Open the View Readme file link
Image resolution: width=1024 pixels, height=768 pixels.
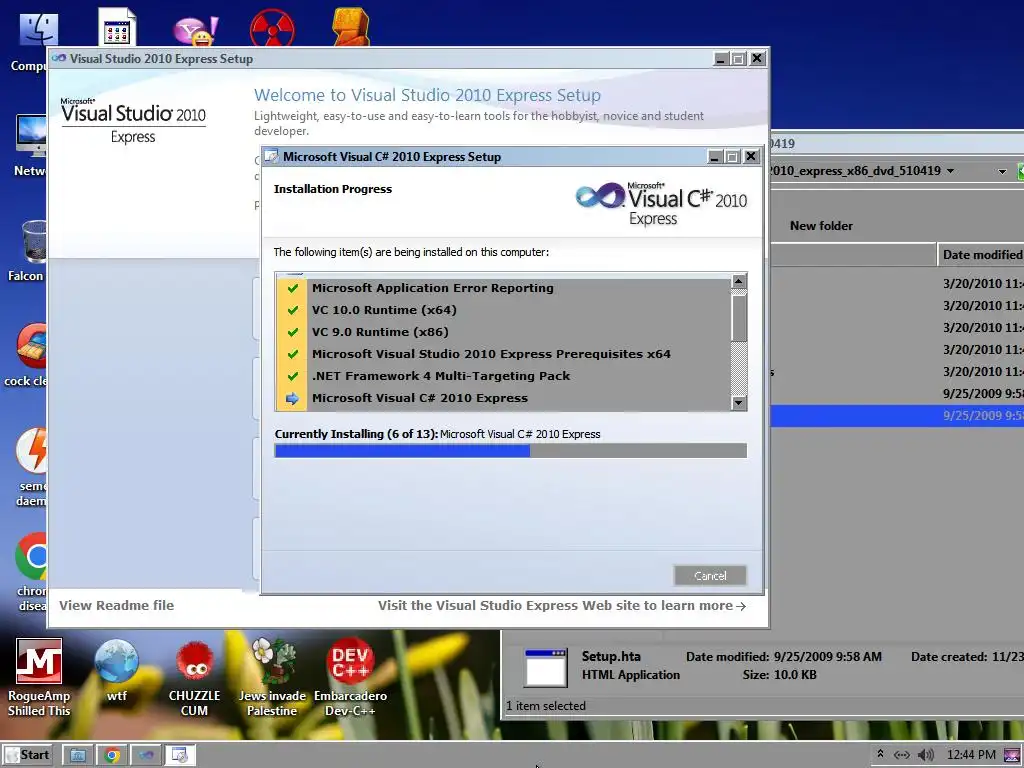click(116, 605)
